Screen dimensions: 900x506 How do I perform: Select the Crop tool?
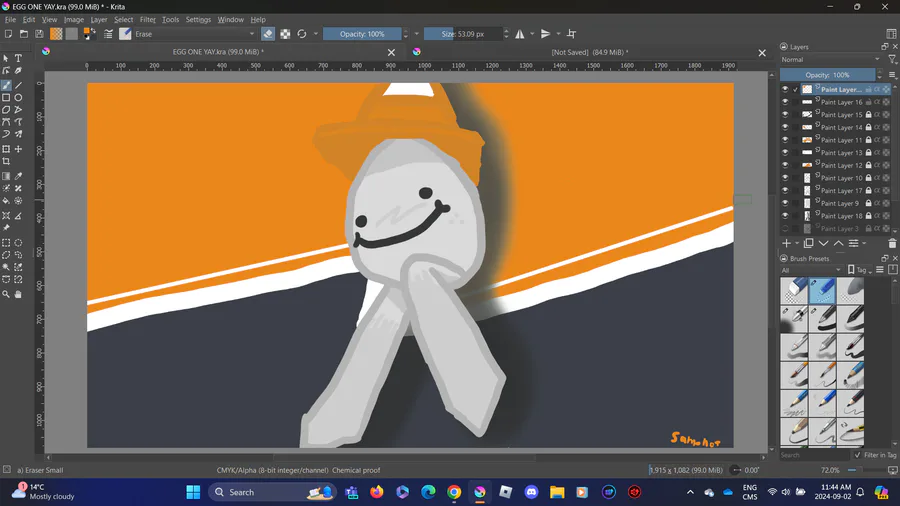[x=6, y=162]
